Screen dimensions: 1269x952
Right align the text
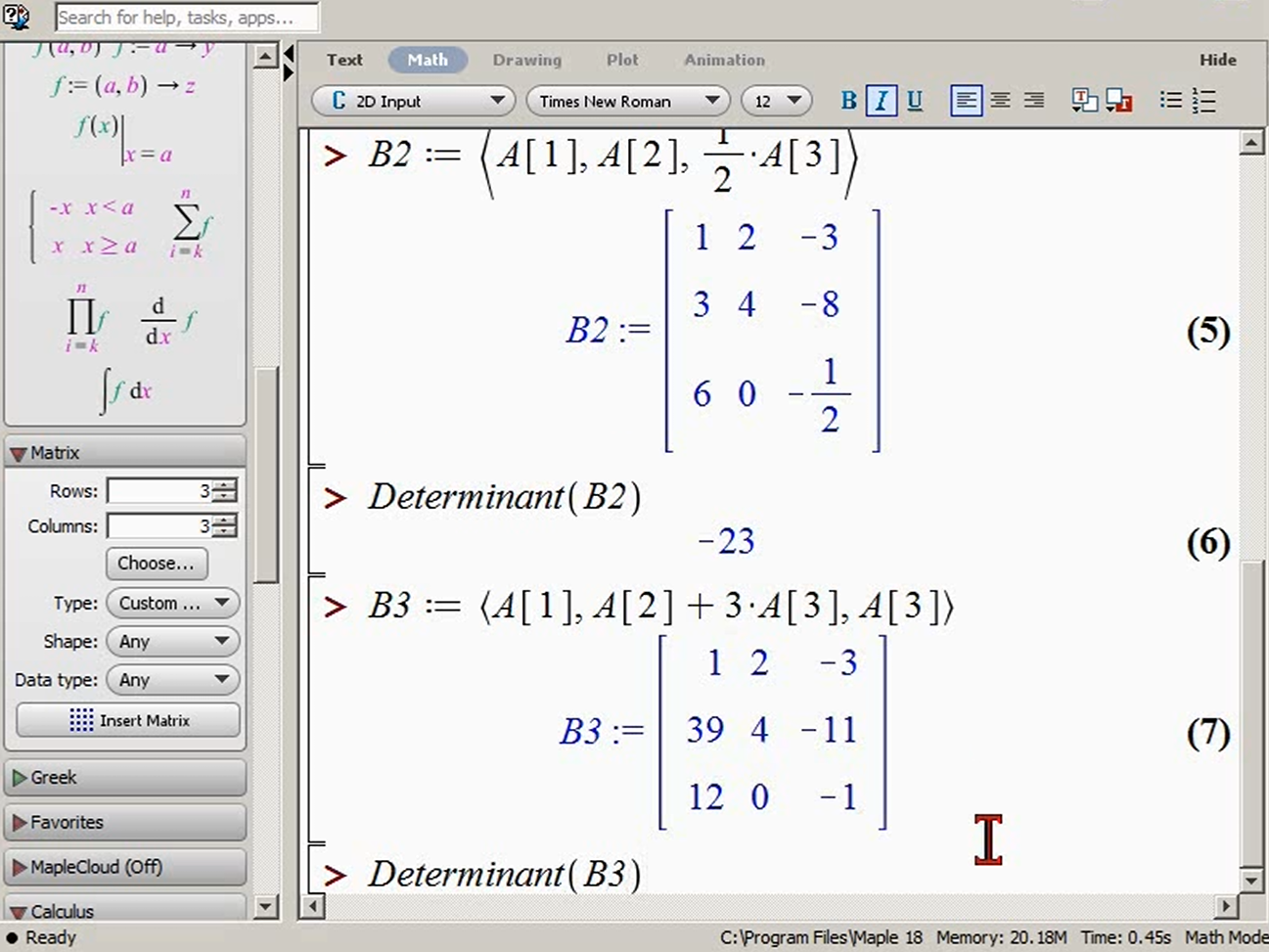tap(1034, 101)
